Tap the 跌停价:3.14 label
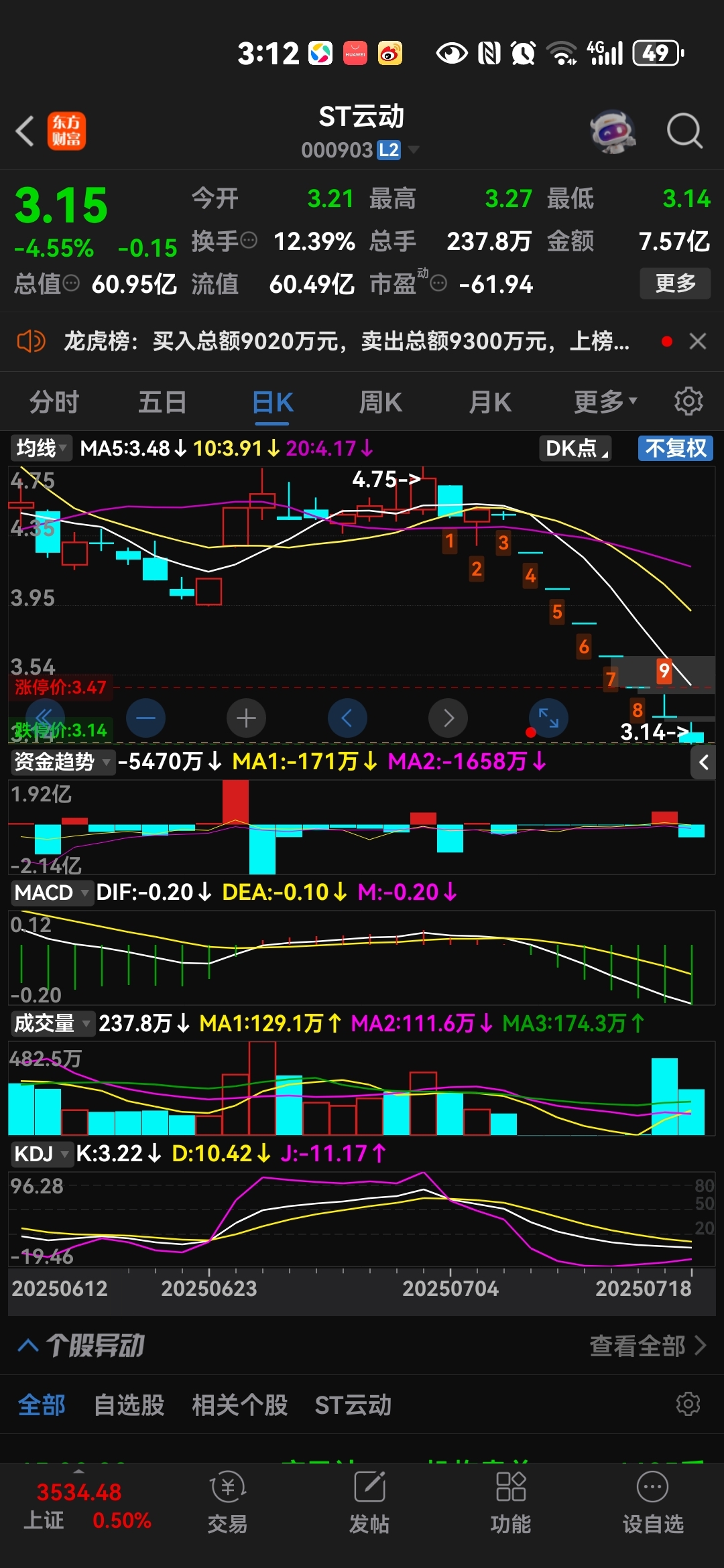This screenshot has width=724, height=1568. click(60, 730)
